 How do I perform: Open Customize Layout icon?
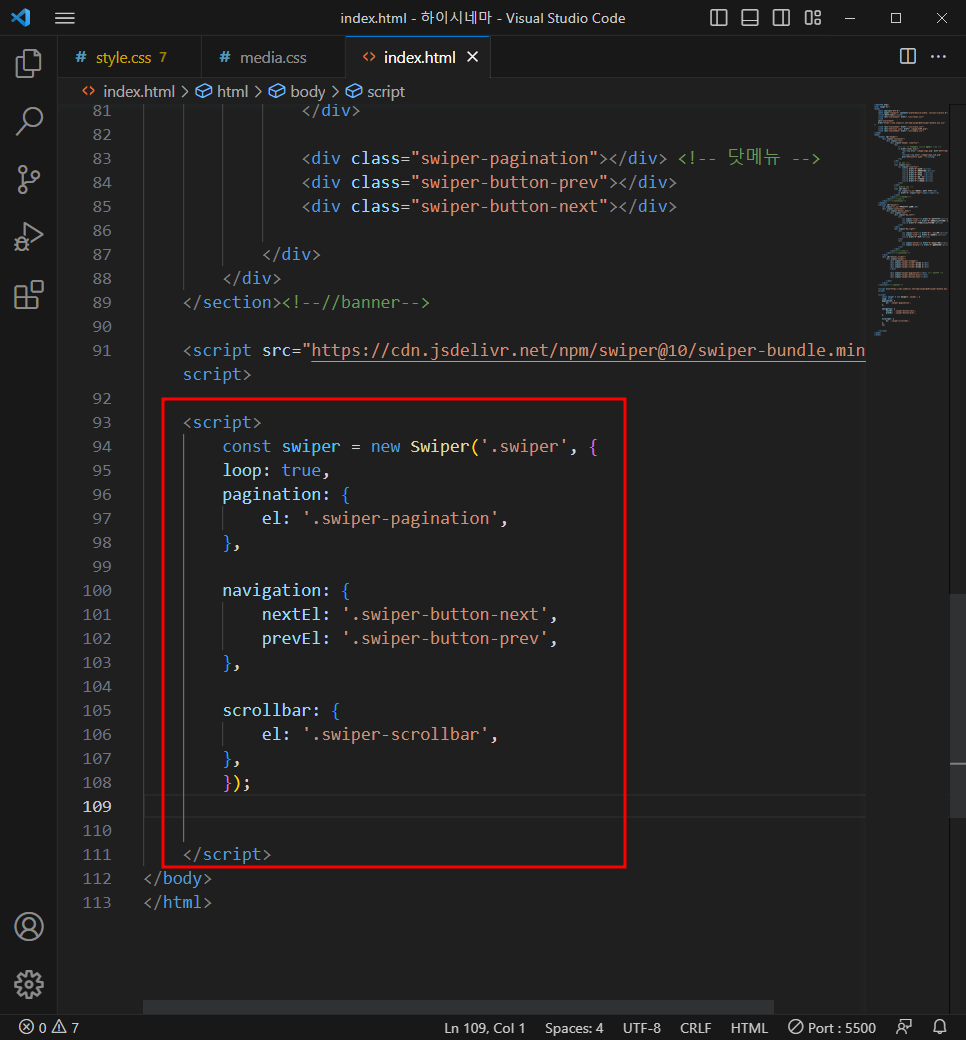point(813,18)
